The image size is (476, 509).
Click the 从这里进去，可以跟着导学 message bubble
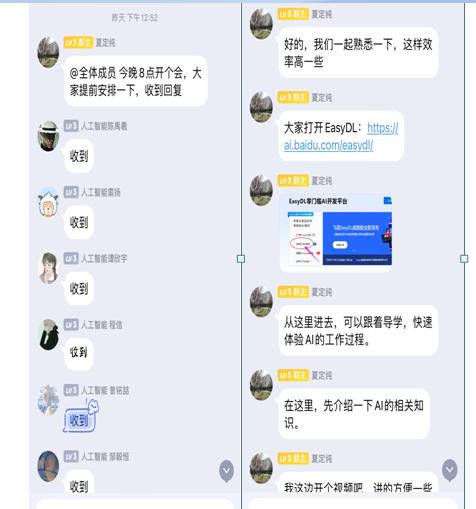click(x=358, y=331)
